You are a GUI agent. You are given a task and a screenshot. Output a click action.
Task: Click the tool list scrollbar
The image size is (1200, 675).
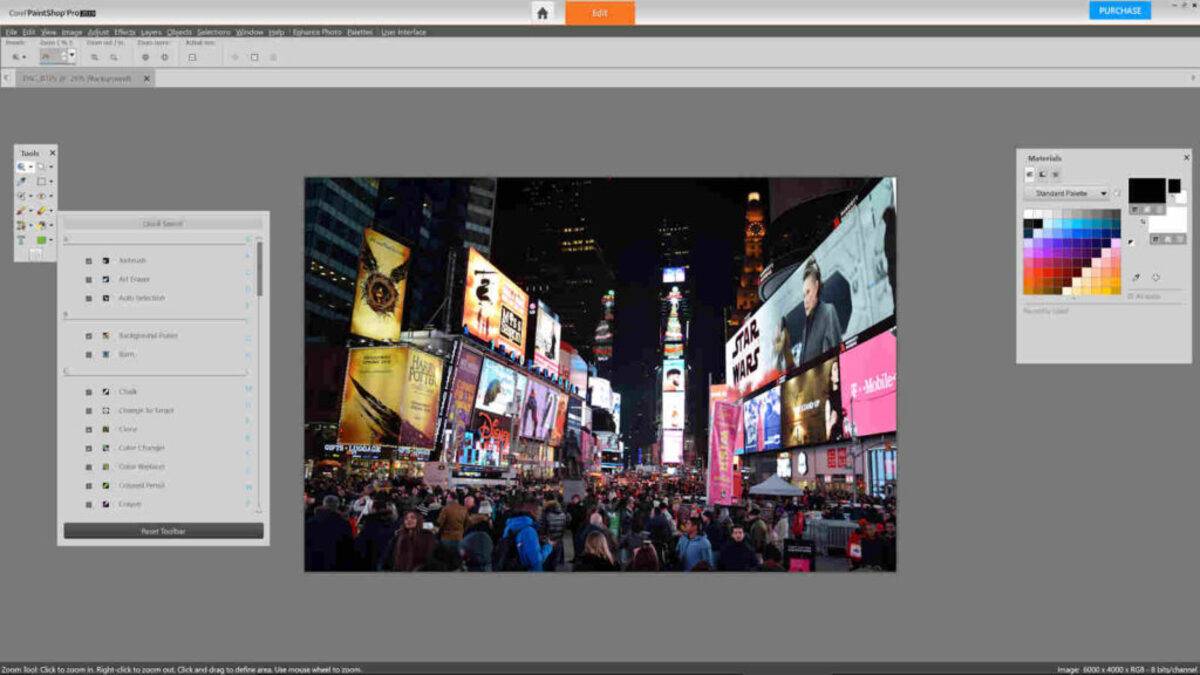point(260,268)
